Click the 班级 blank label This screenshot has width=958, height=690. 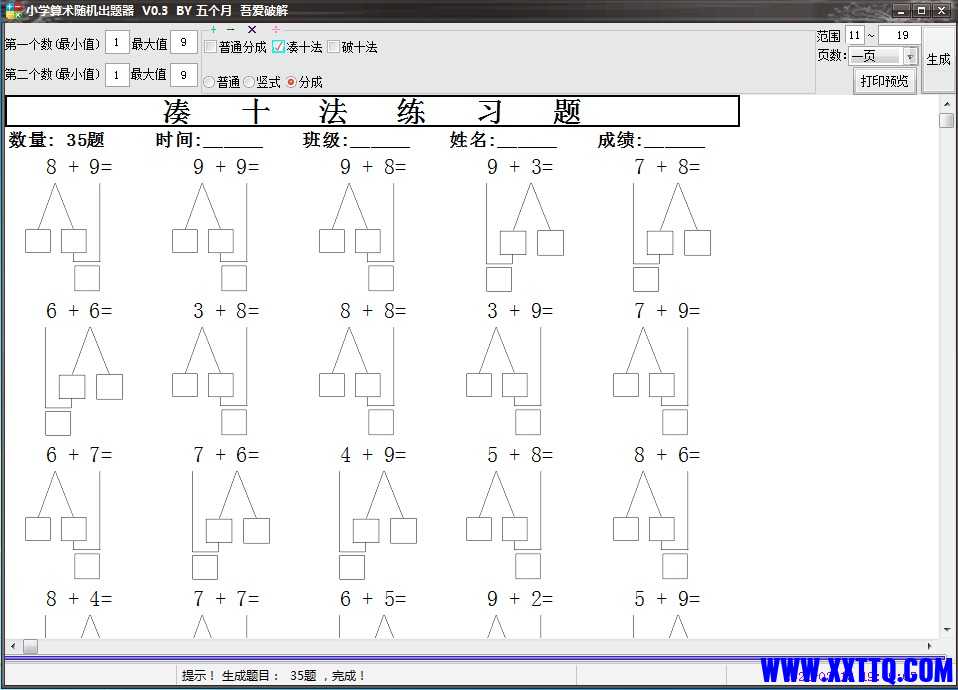coord(356,140)
